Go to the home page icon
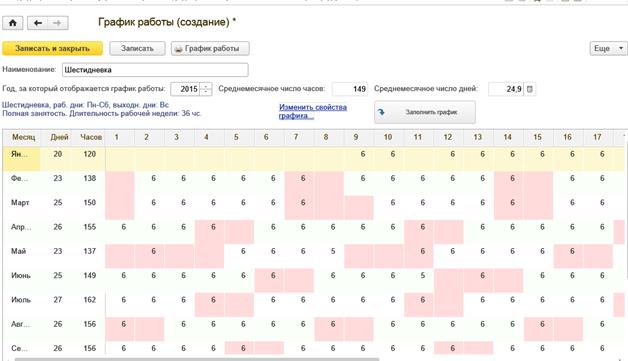Image resolution: width=628 pixels, height=361 pixels. point(12,23)
